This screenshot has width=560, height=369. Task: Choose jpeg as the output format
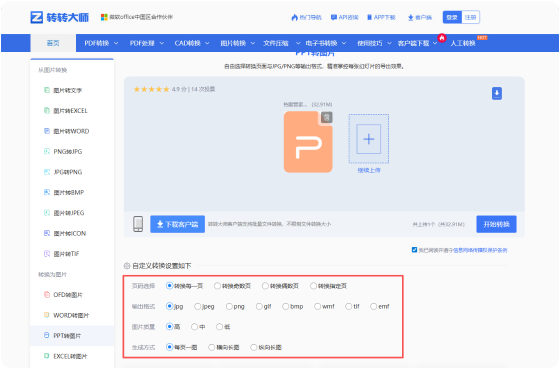click(198, 306)
